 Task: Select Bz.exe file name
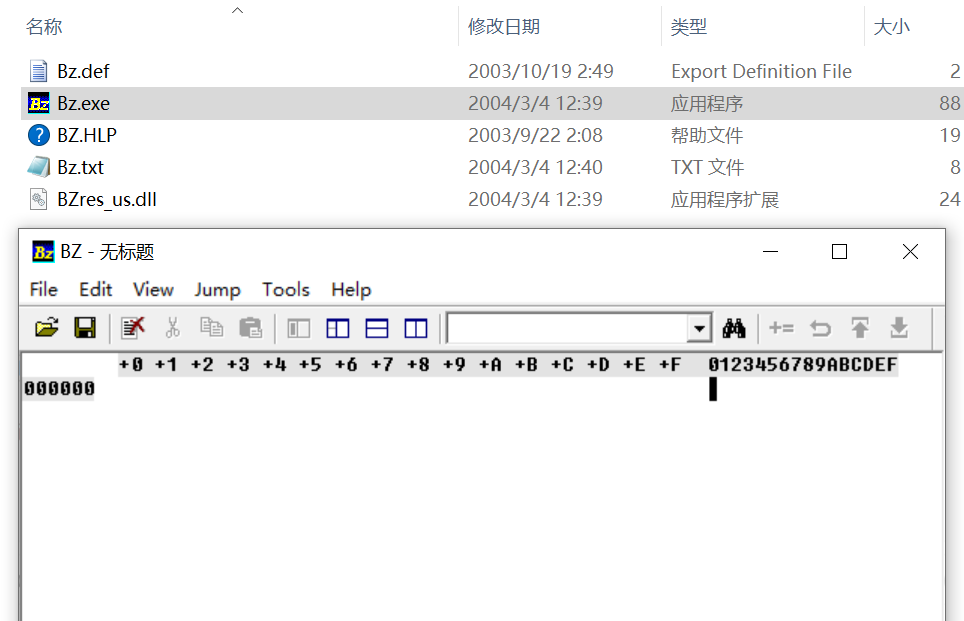coord(84,103)
